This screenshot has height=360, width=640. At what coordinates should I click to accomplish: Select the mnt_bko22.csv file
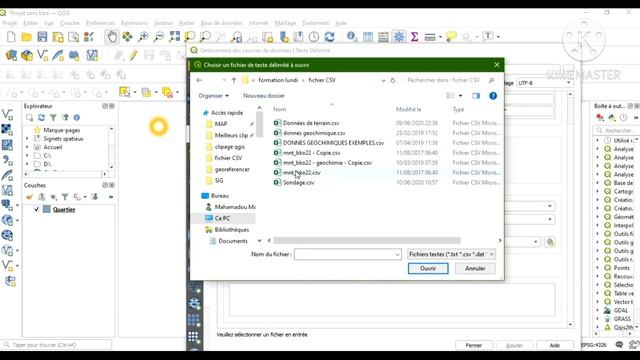tap(302, 173)
